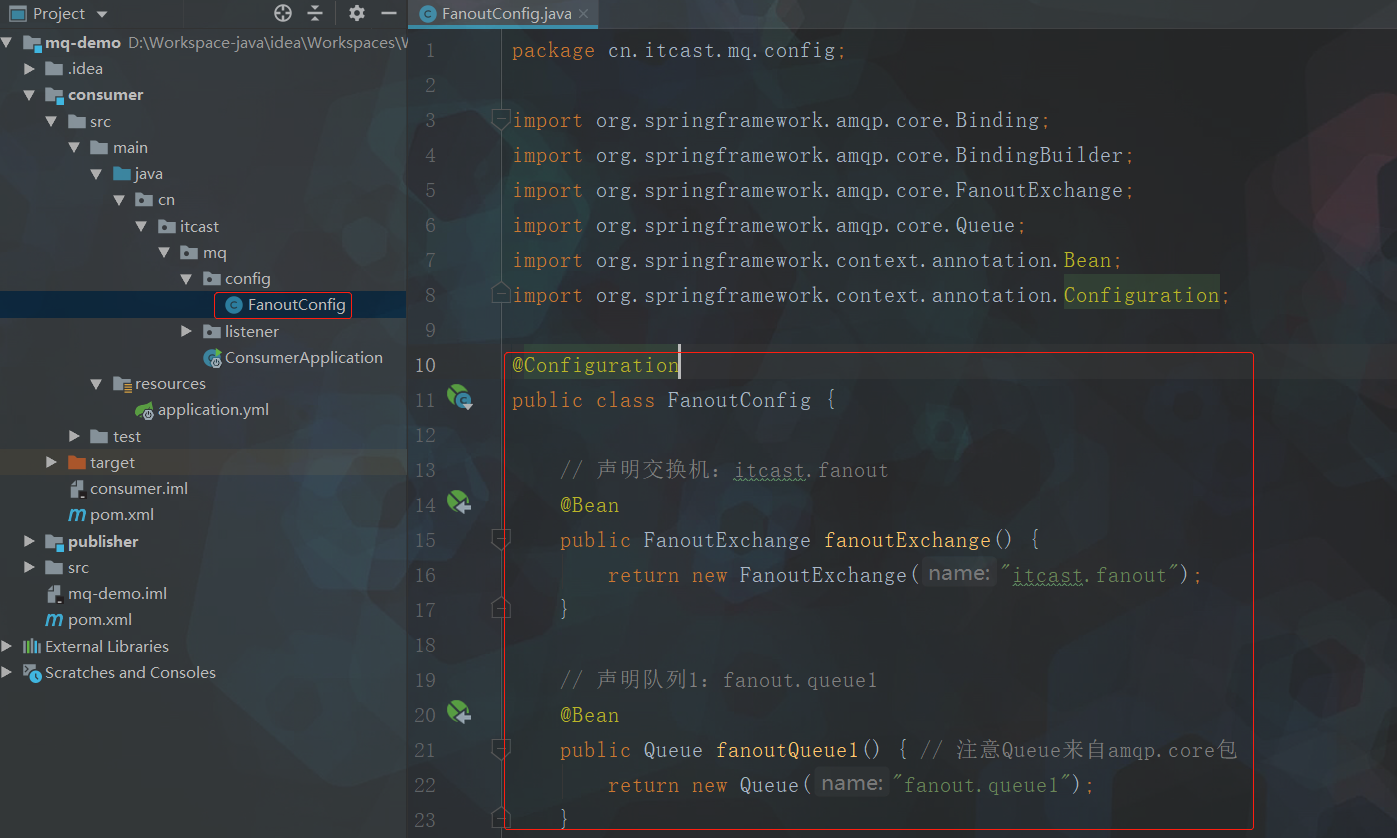Expand External Libraries
The width and height of the screenshot is (1397, 838).
(x=7, y=646)
